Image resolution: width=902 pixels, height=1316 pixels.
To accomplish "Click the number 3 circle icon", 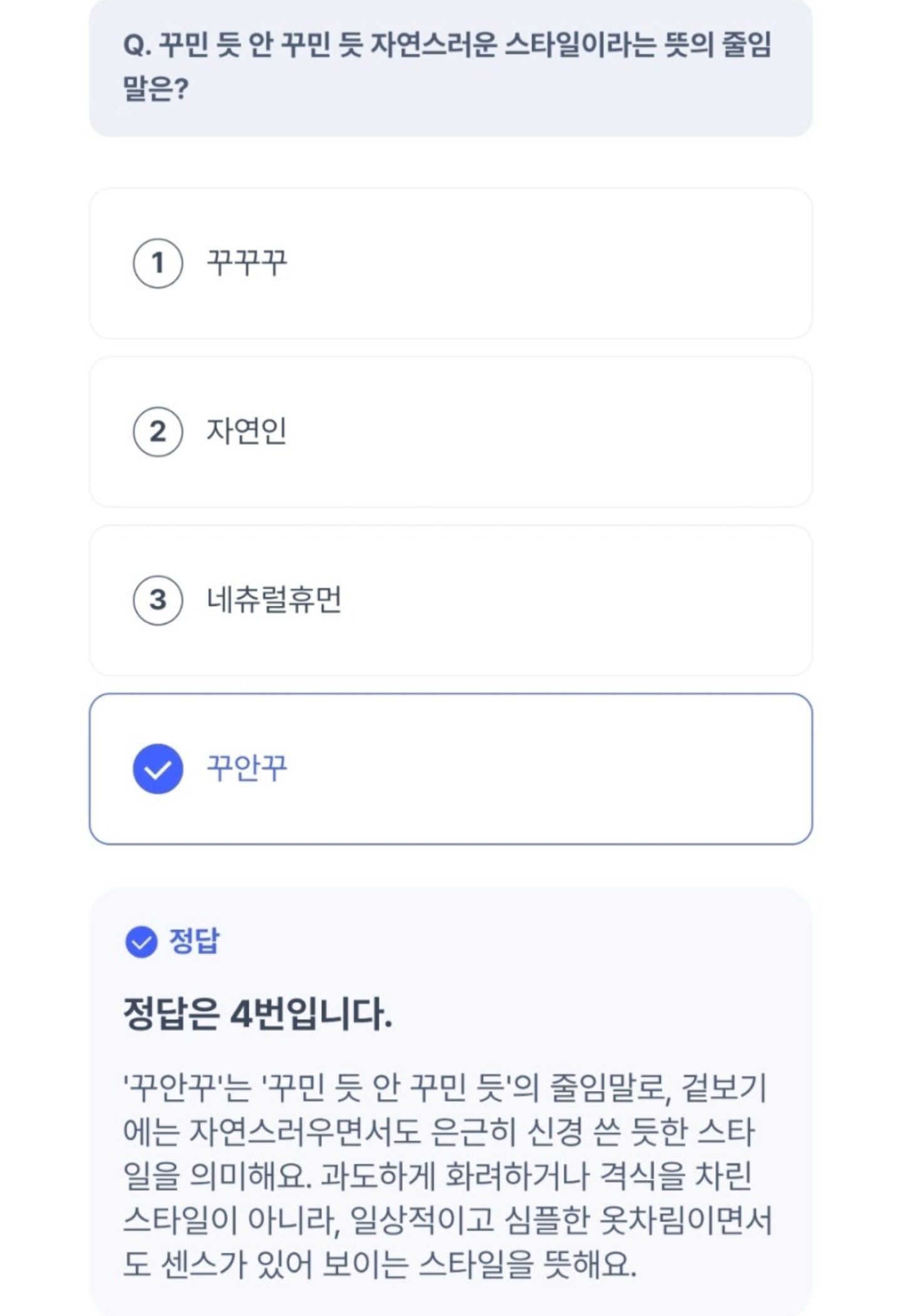I will [158, 600].
